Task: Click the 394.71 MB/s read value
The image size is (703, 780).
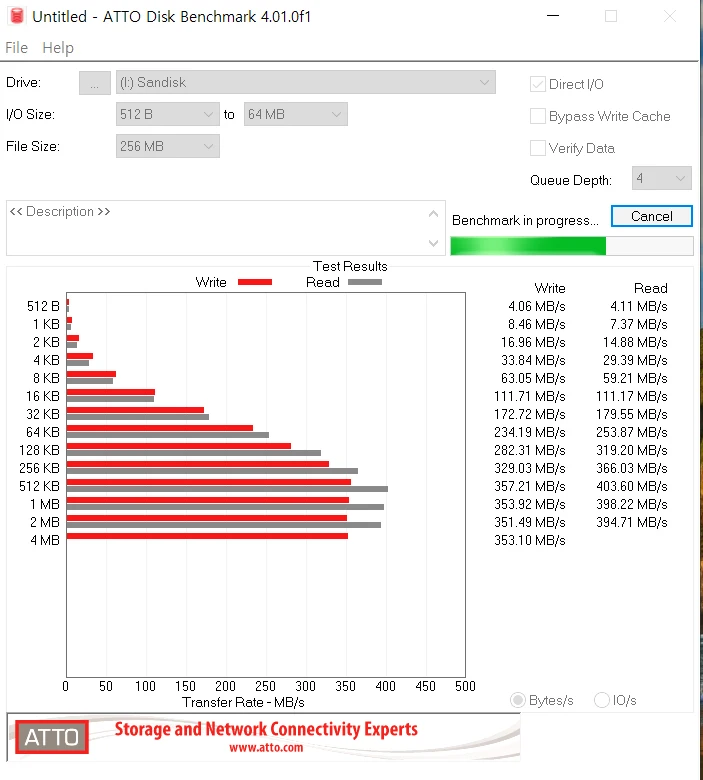Action: [x=632, y=522]
